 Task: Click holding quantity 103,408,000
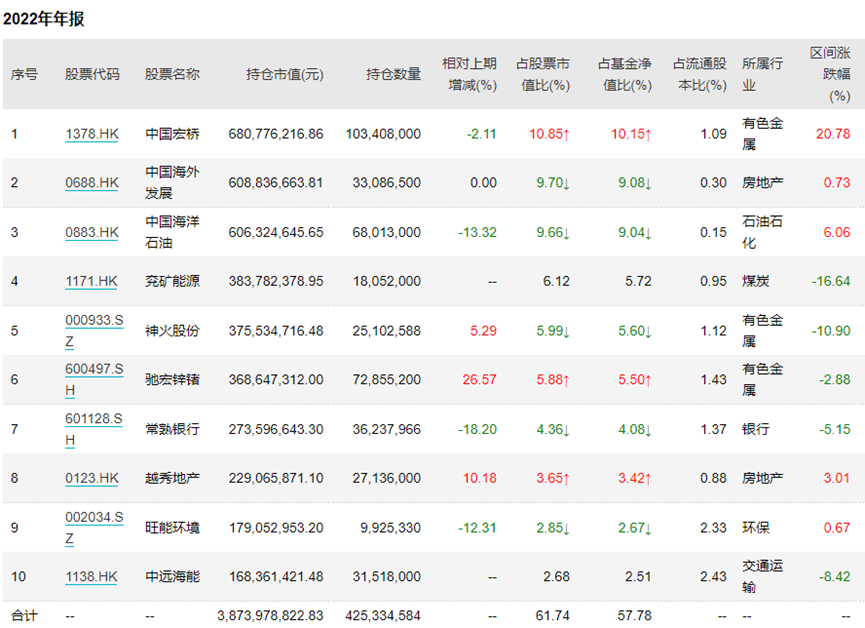tap(383, 134)
